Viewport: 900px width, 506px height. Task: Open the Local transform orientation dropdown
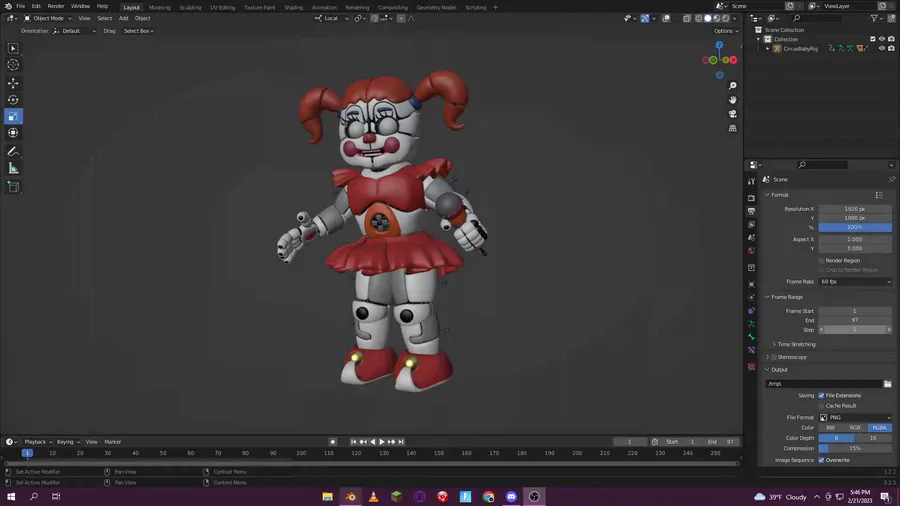pos(332,18)
